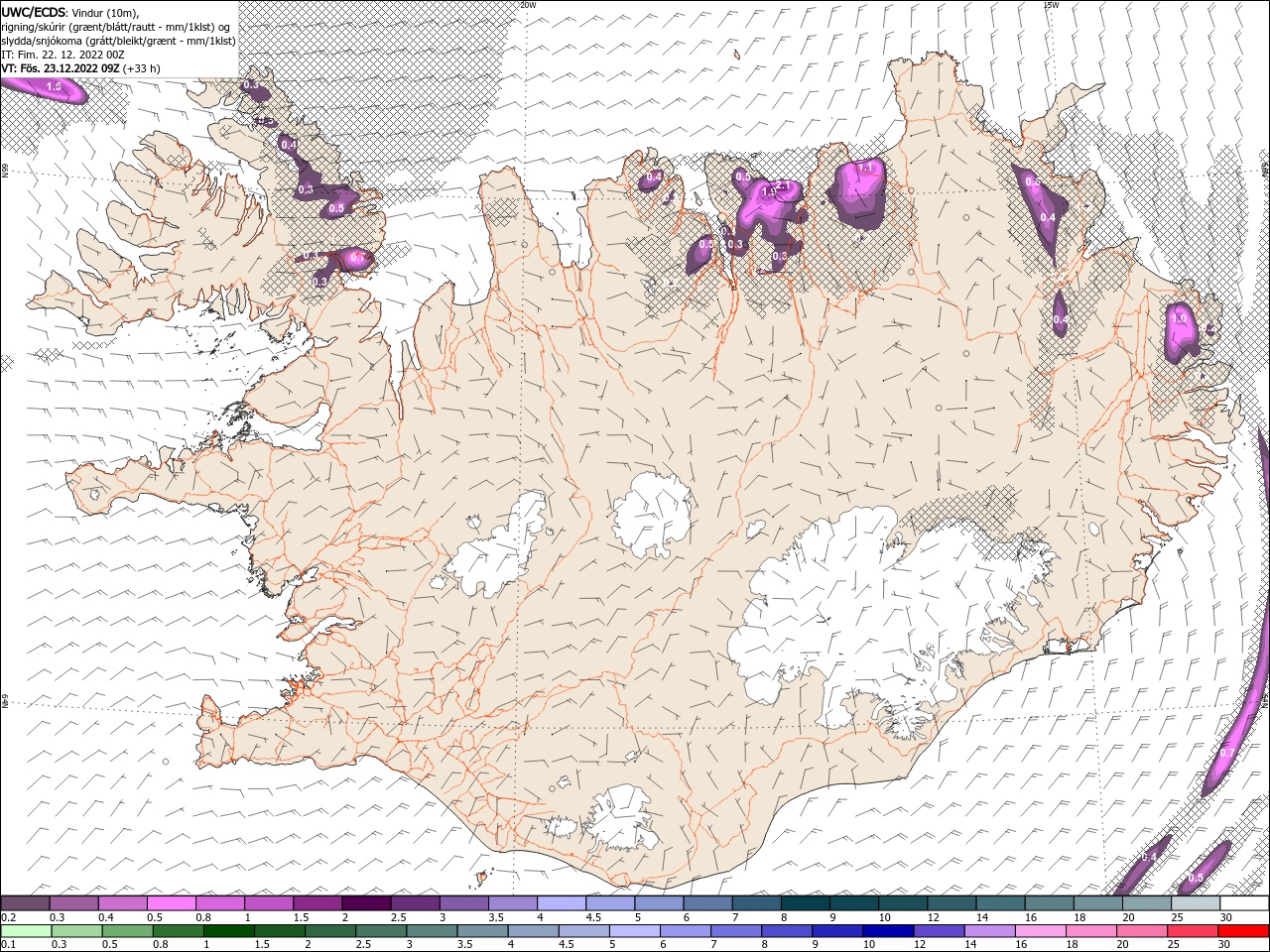Click the dark mauve swatch above upper-legend 0.2

coord(25,903)
